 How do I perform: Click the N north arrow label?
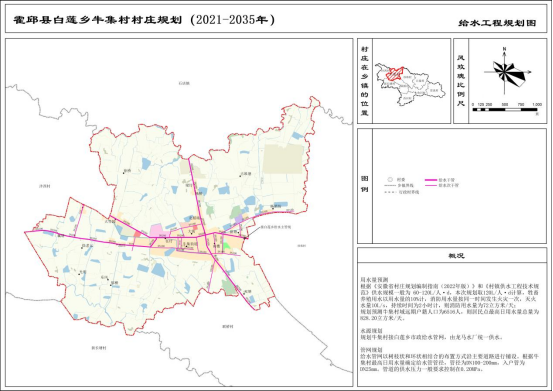coord(505,49)
